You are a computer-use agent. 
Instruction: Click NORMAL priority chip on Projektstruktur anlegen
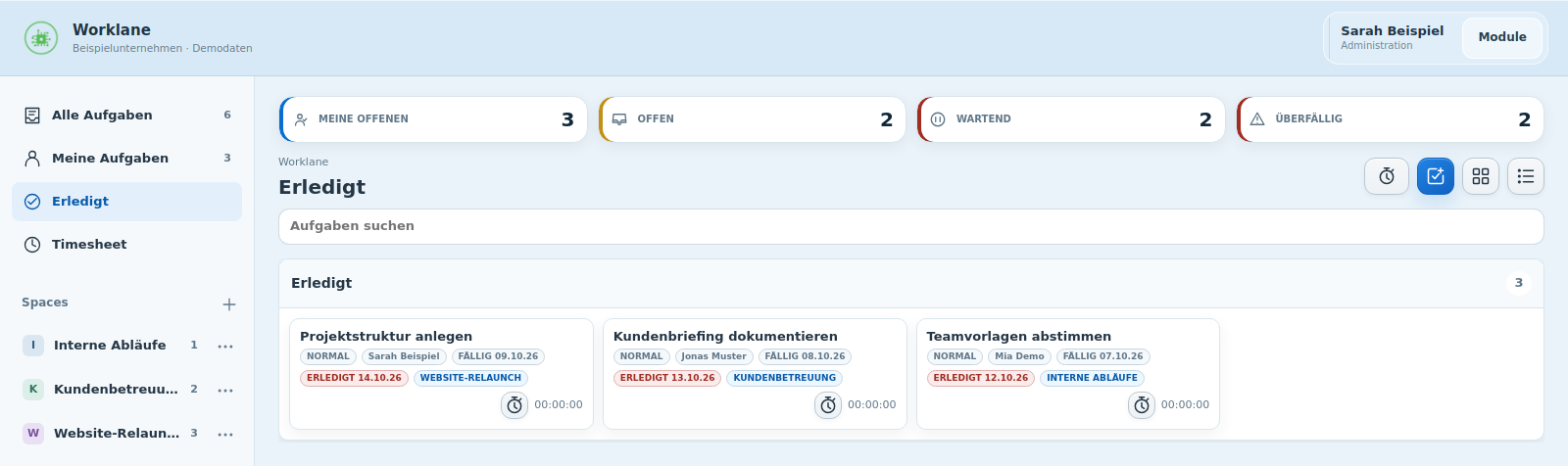328,356
